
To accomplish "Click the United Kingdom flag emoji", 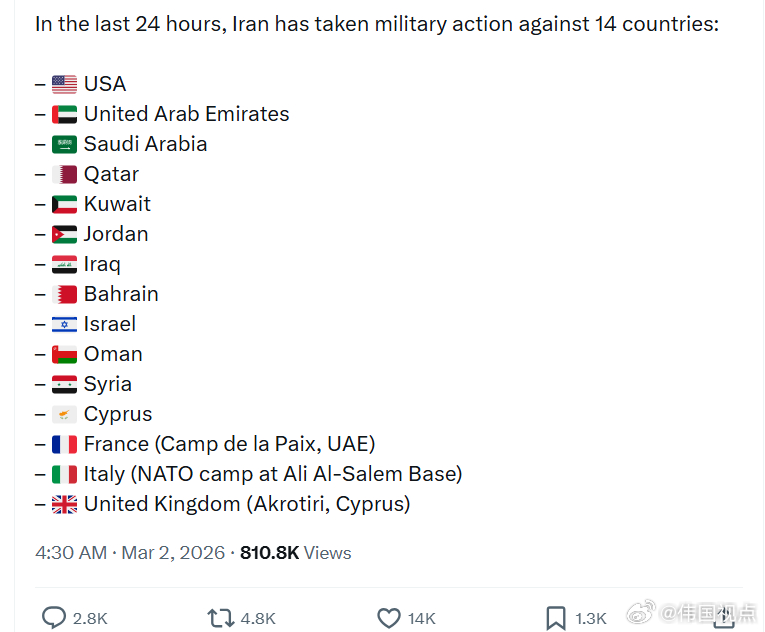I will click(64, 505).
